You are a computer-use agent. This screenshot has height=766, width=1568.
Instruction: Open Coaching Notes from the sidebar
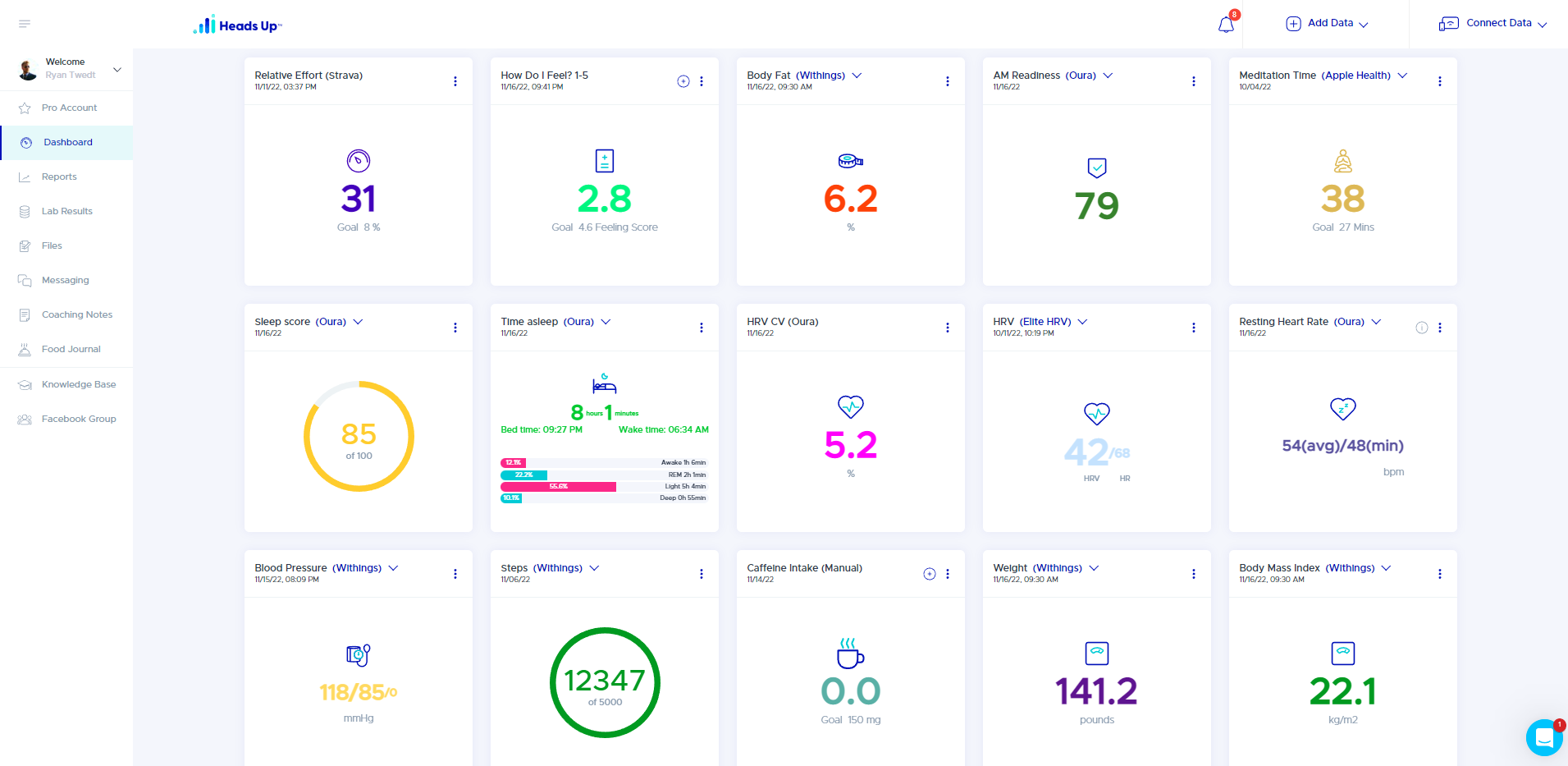[x=66, y=314]
